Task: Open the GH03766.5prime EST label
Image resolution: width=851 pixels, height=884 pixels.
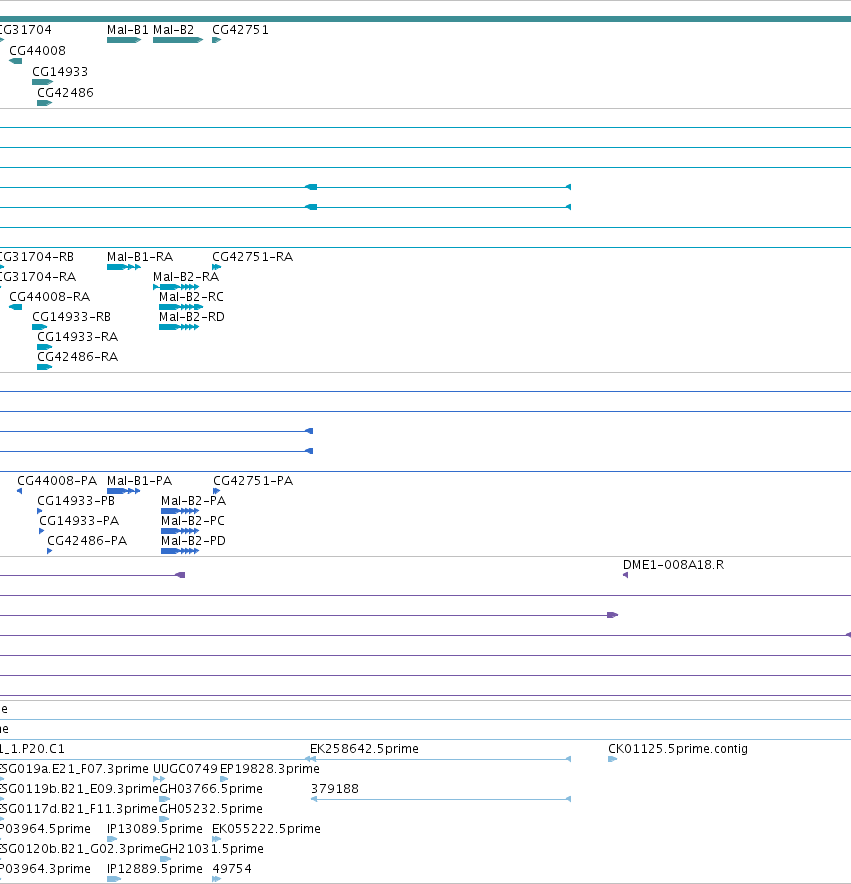Action: tap(211, 789)
